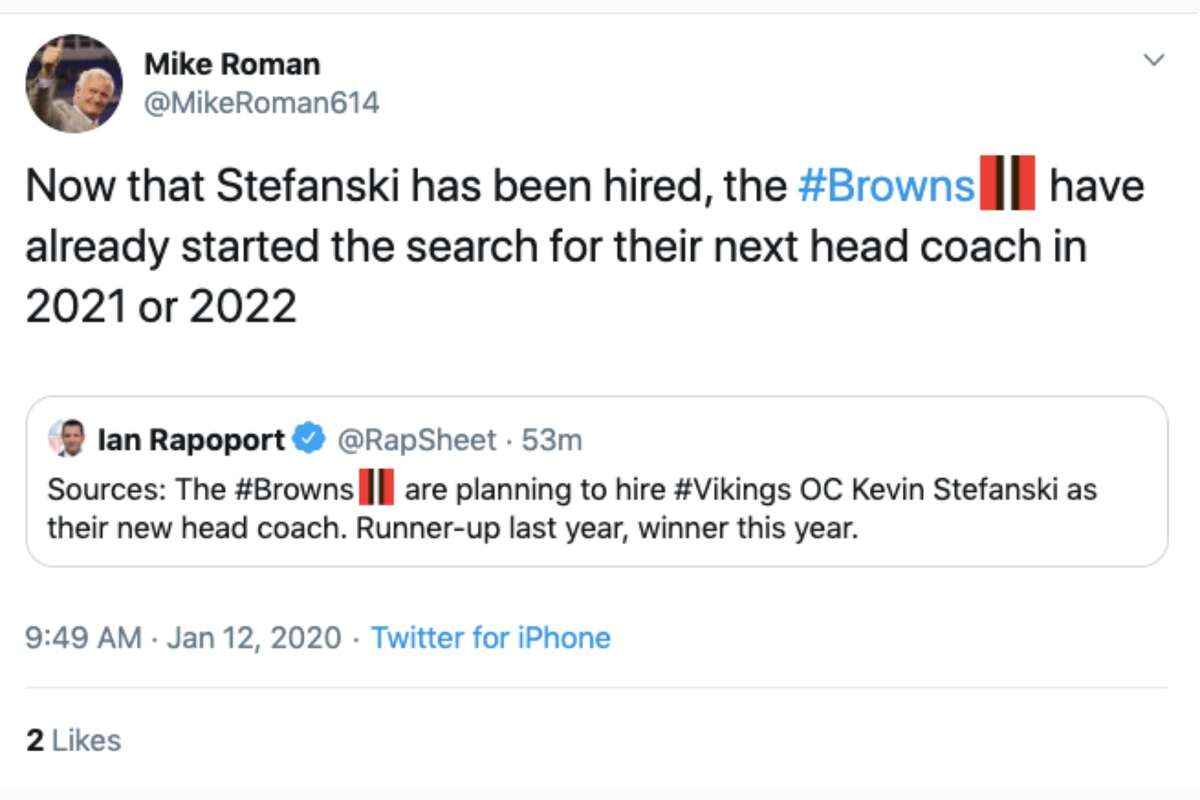
Task: Click Mike Roman's profile picture
Action: (74, 83)
